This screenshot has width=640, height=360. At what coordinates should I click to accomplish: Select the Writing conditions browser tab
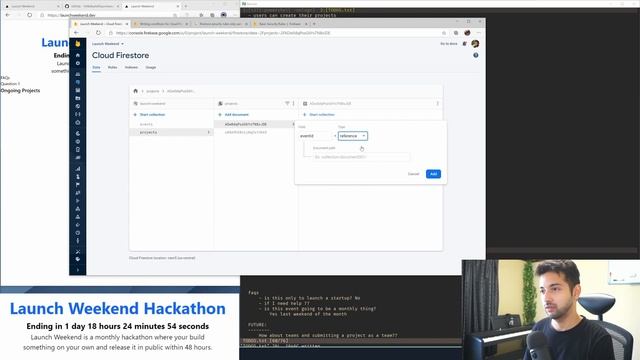point(160,24)
